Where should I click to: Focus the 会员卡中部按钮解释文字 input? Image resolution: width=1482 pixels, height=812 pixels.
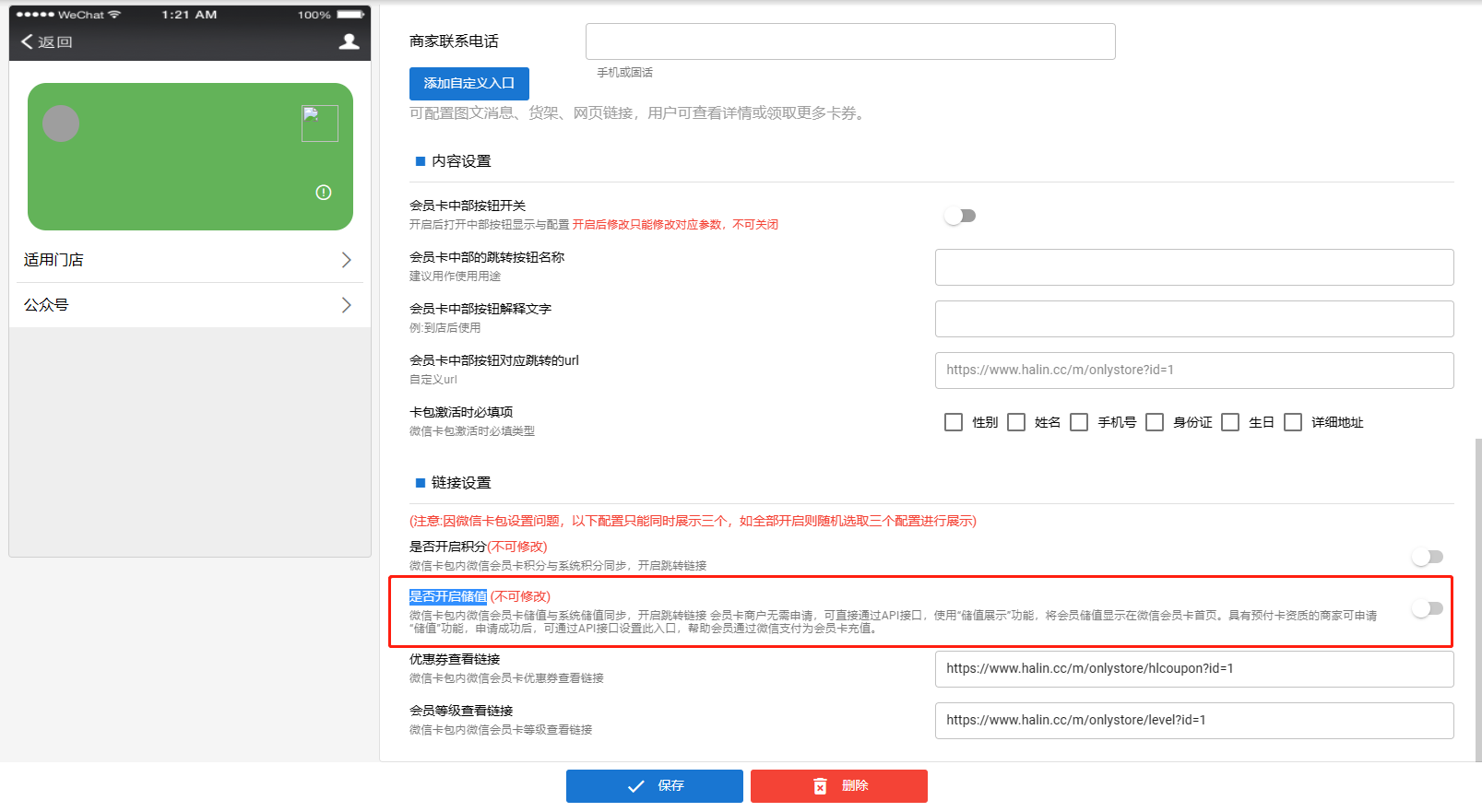pyautogui.click(x=1194, y=319)
